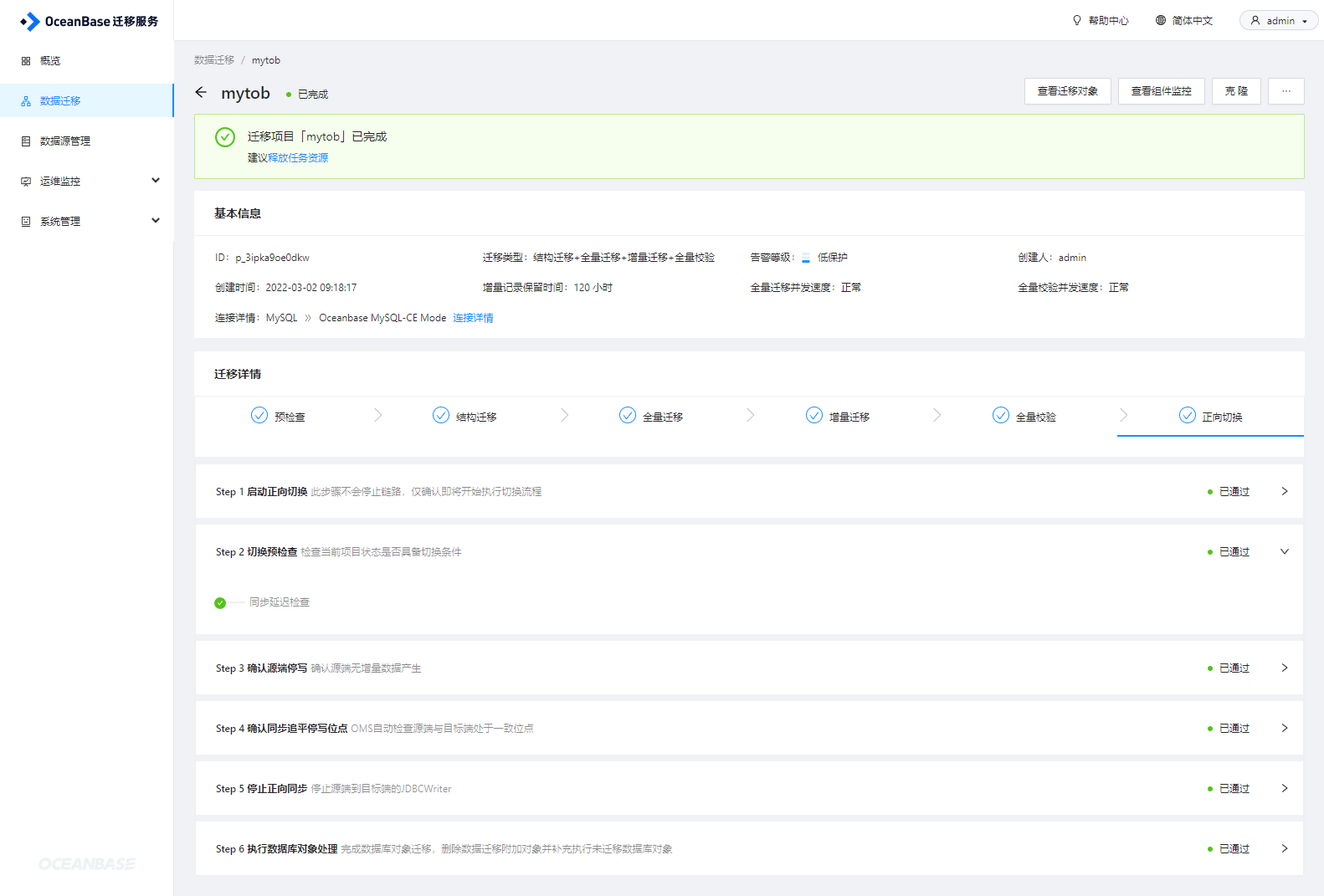1324x896 pixels.
Task: Go back using the left arrow
Action: 201,93
